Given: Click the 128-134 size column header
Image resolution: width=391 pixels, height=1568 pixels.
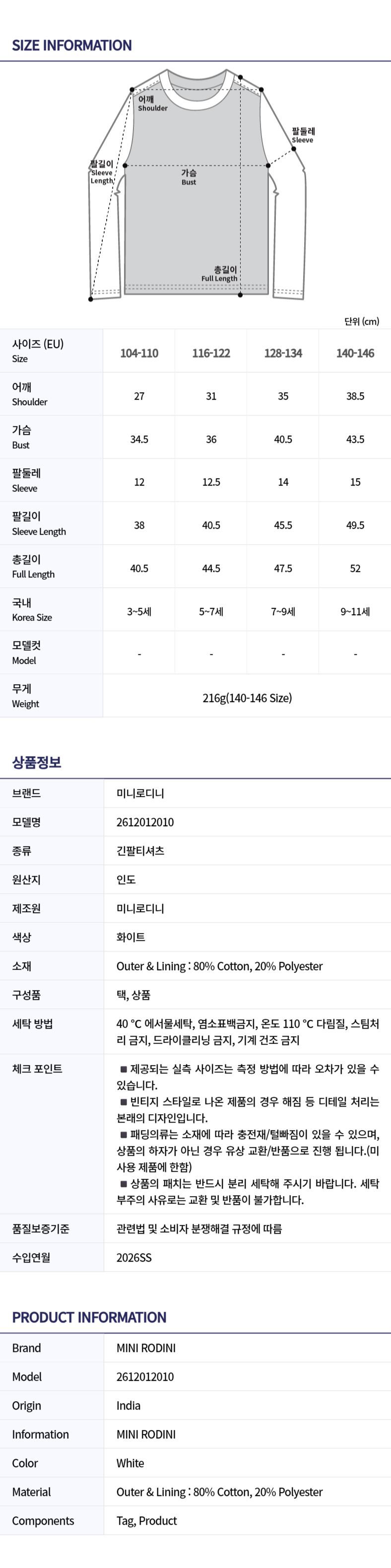Looking at the screenshot, I should click(283, 353).
